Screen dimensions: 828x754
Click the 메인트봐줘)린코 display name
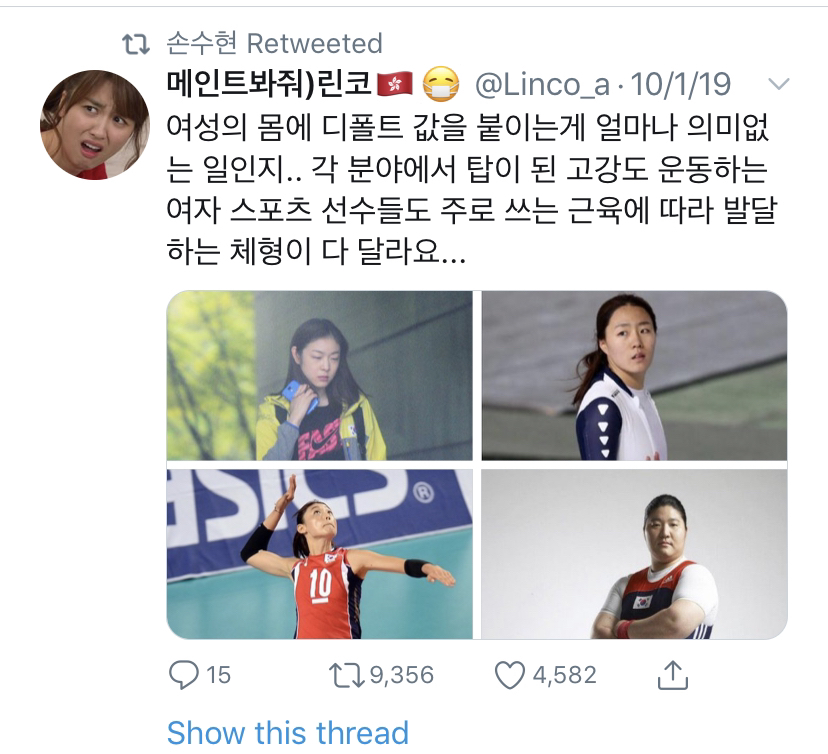pos(269,84)
